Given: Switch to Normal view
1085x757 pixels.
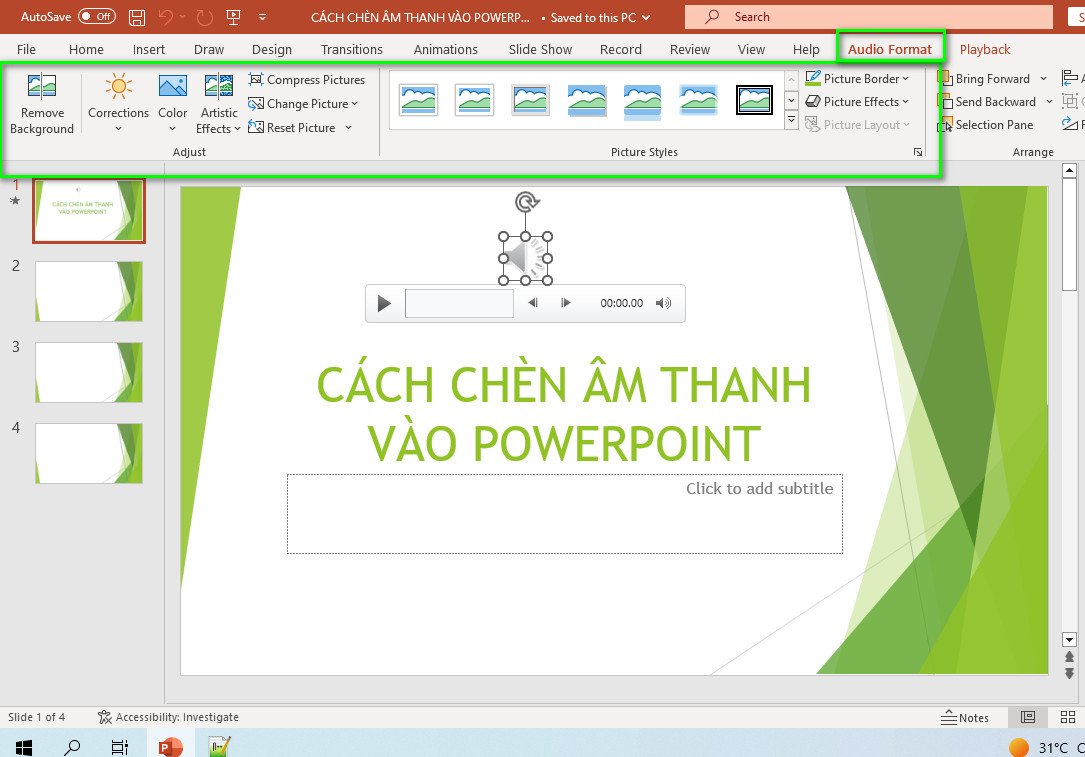Looking at the screenshot, I should point(1028,718).
